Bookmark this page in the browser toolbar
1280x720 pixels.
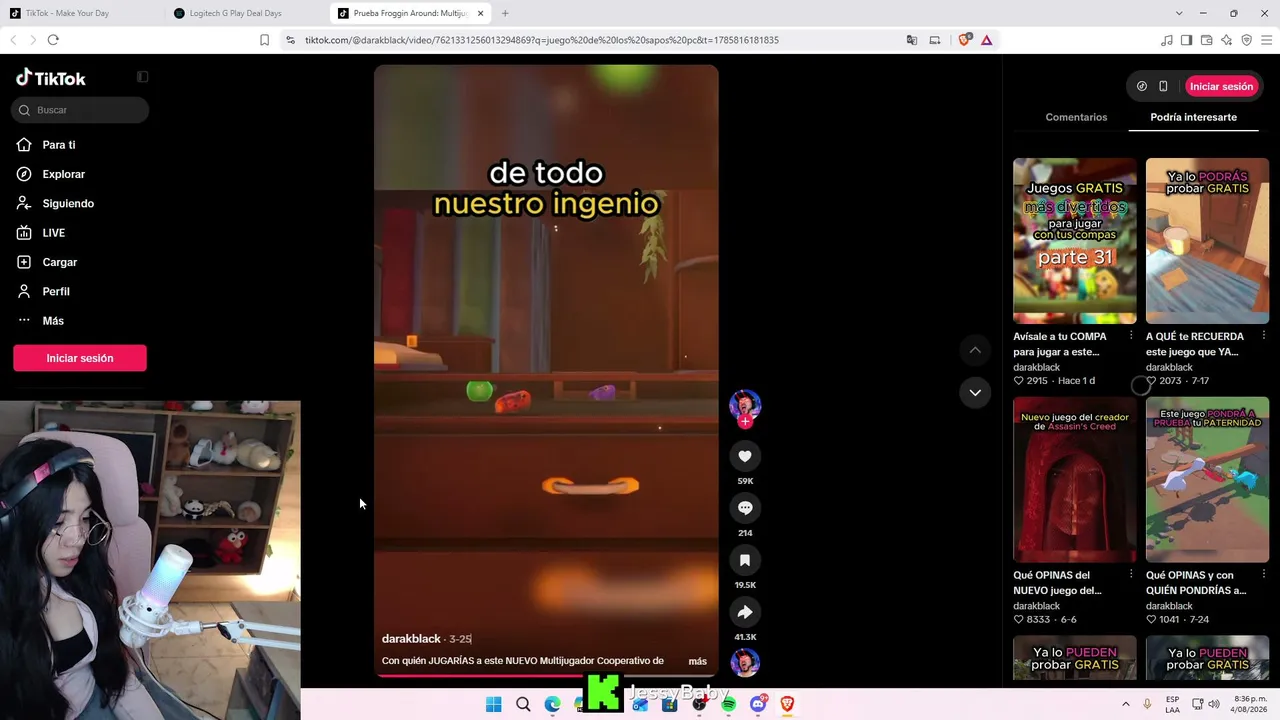click(264, 40)
